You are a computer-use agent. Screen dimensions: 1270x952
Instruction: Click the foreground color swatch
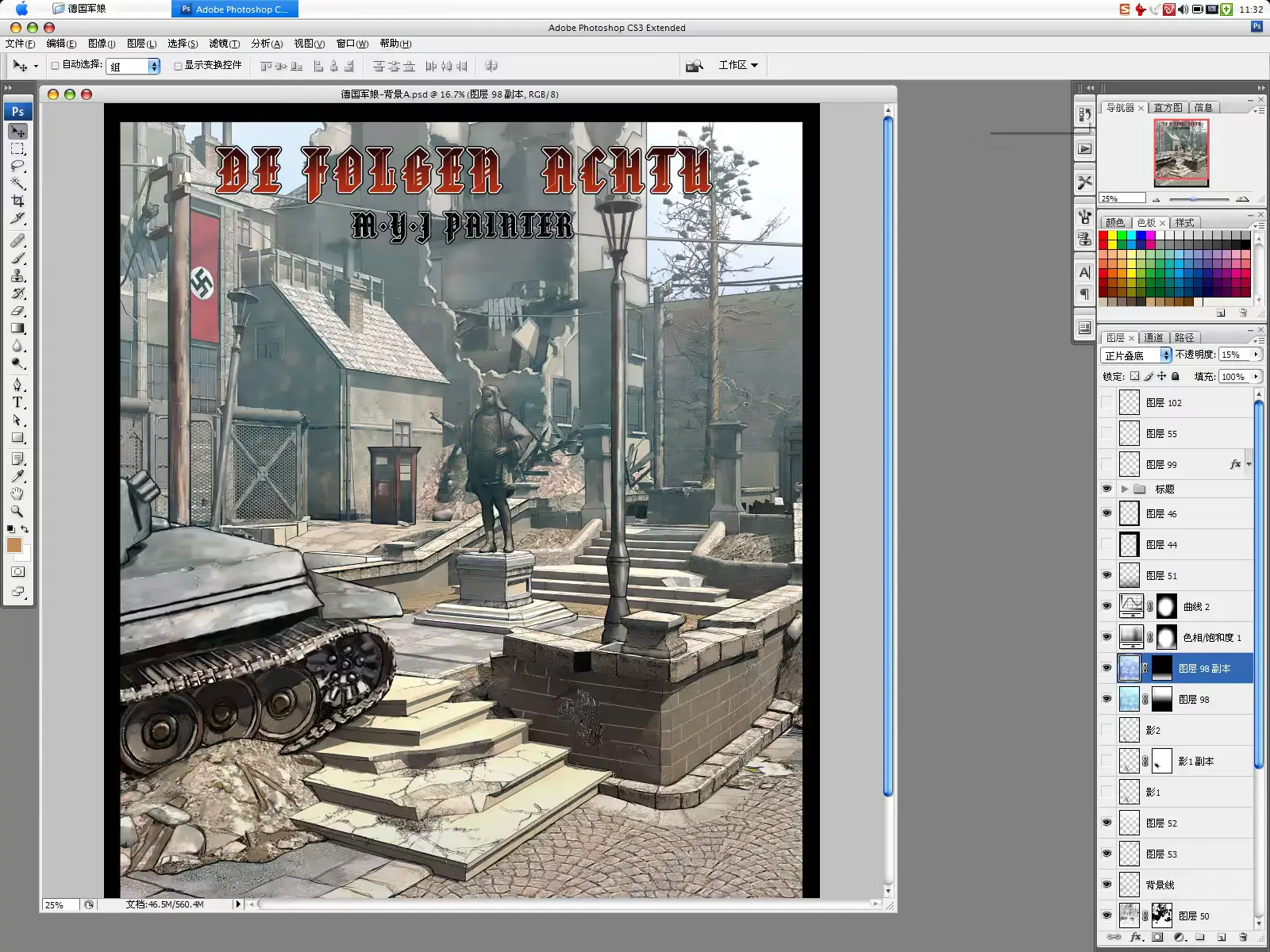[x=13, y=544]
